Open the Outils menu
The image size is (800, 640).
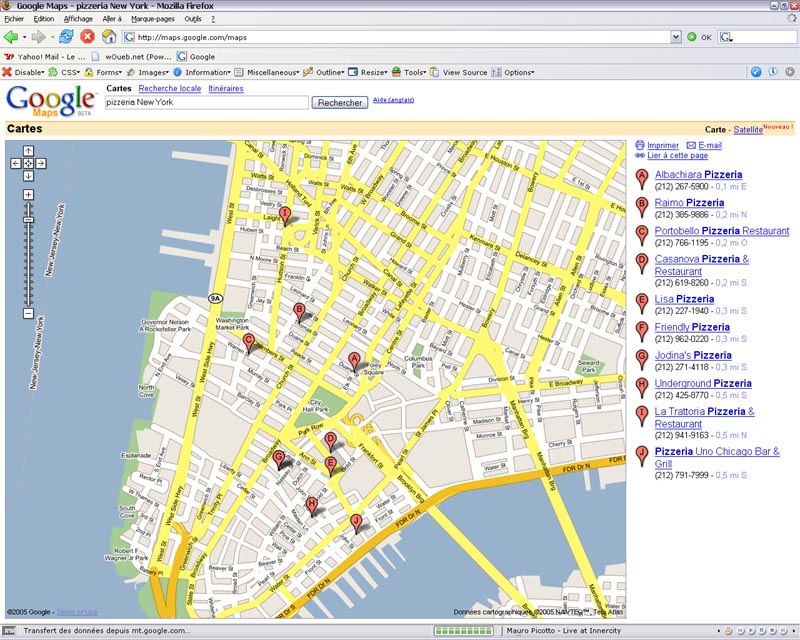(x=193, y=19)
